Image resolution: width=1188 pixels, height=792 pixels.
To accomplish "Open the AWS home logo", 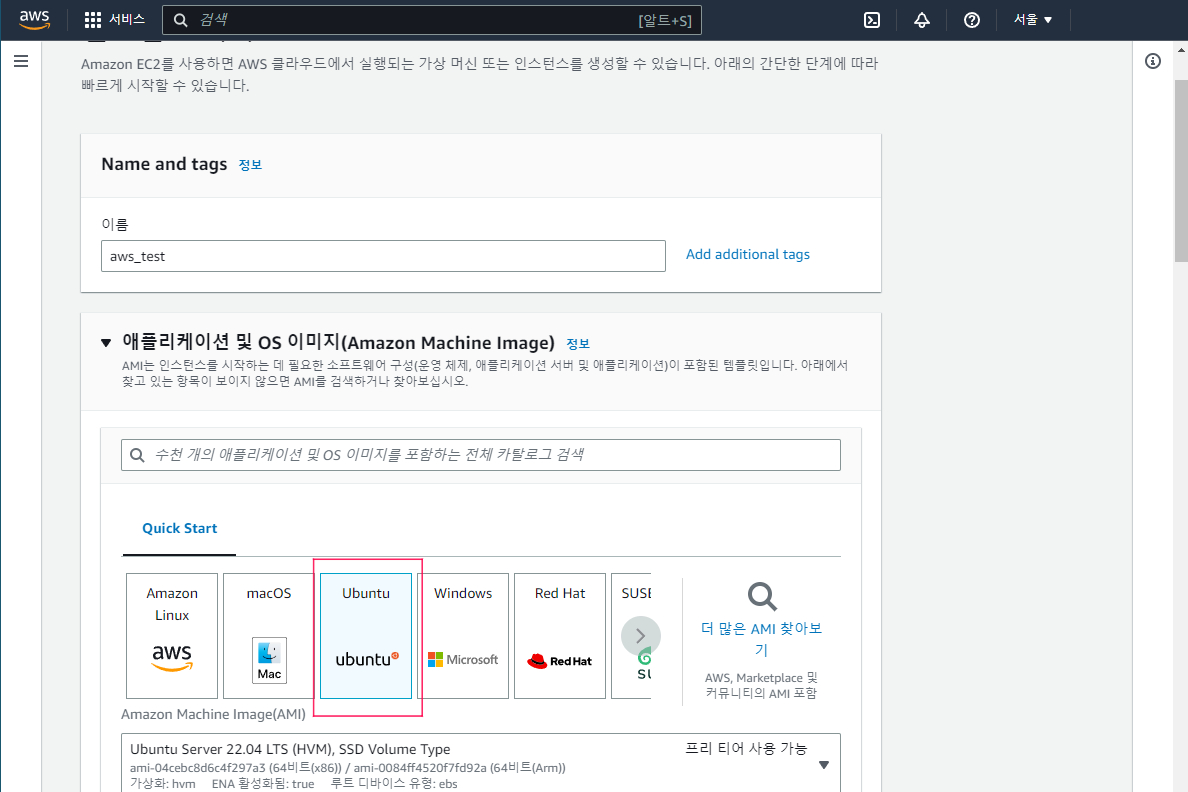I will click(34, 20).
